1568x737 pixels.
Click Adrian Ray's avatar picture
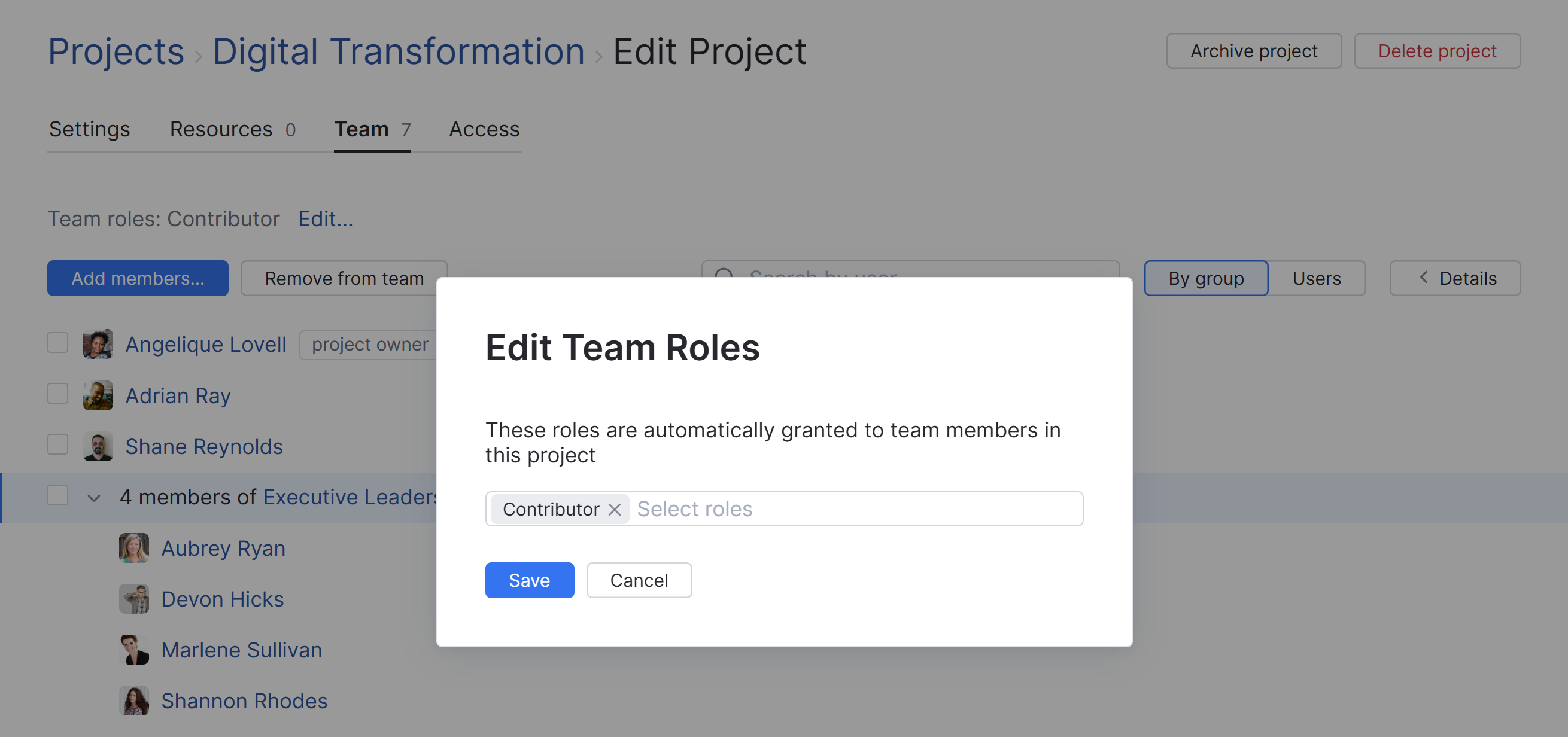98,395
